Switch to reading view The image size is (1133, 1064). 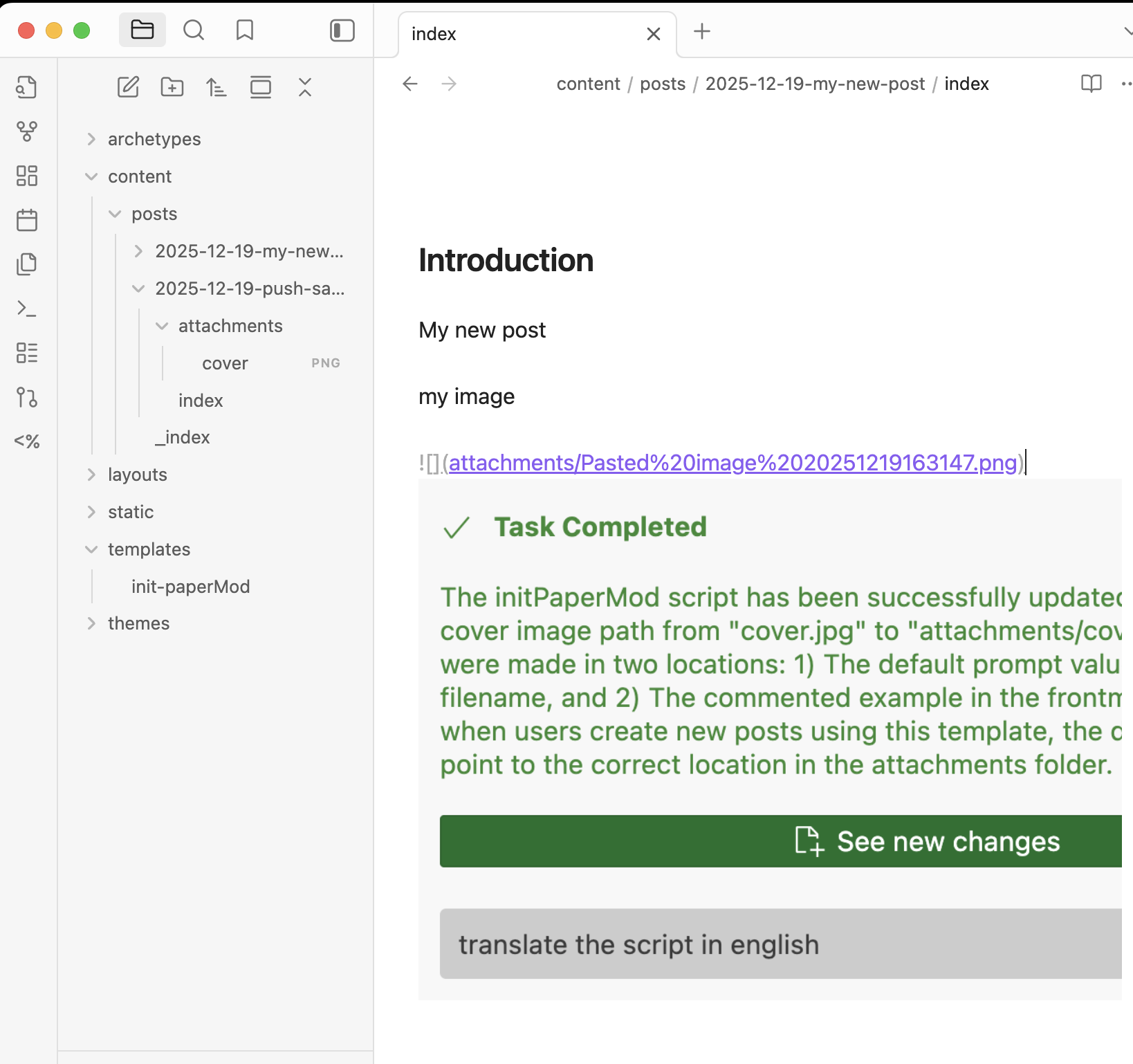point(1091,84)
